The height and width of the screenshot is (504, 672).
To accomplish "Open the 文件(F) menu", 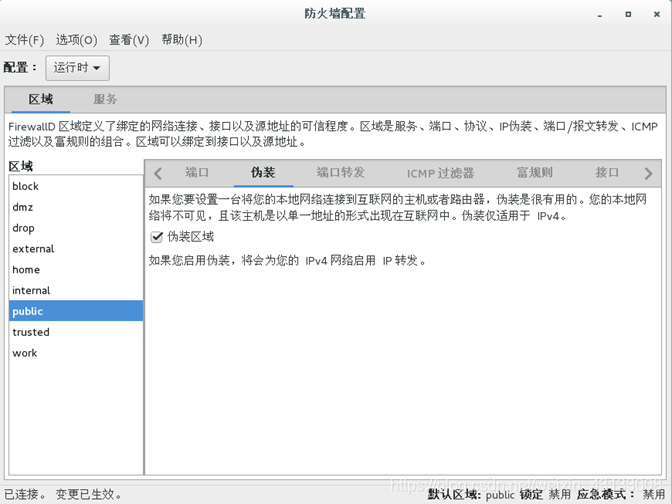I will 24,40.
